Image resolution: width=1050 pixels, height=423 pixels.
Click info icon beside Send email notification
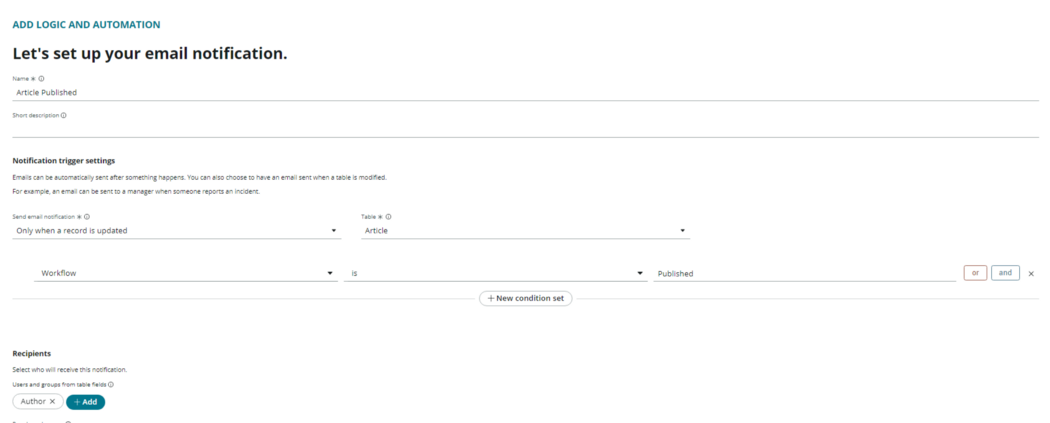[87, 217]
